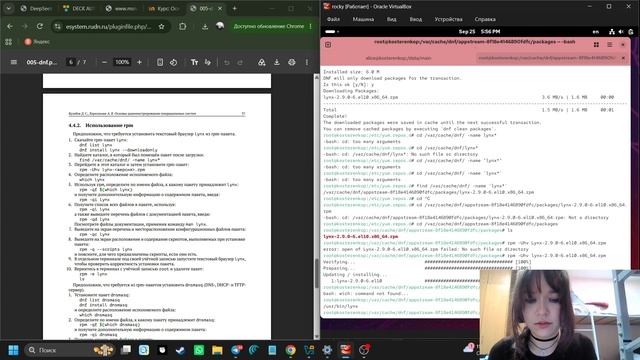640x360 pixels.
Task: Open WhatsApp from the taskbar
Action: point(199,350)
